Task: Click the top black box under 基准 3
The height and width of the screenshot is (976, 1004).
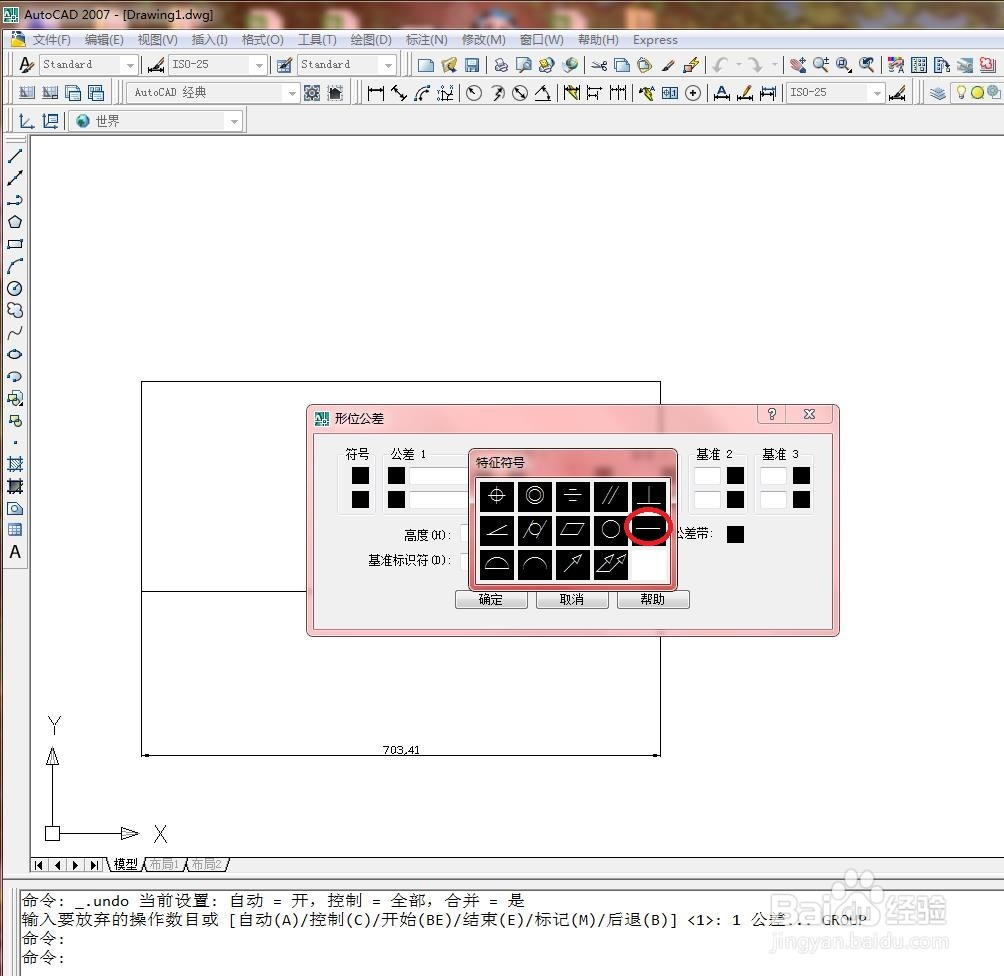Action: pos(801,475)
